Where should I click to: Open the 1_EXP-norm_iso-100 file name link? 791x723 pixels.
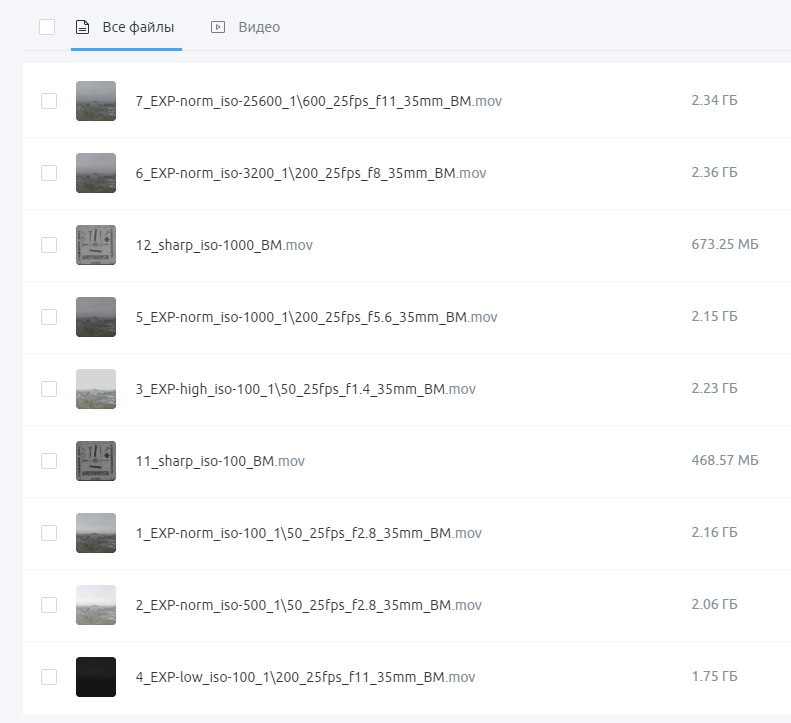tap(308, 533)
